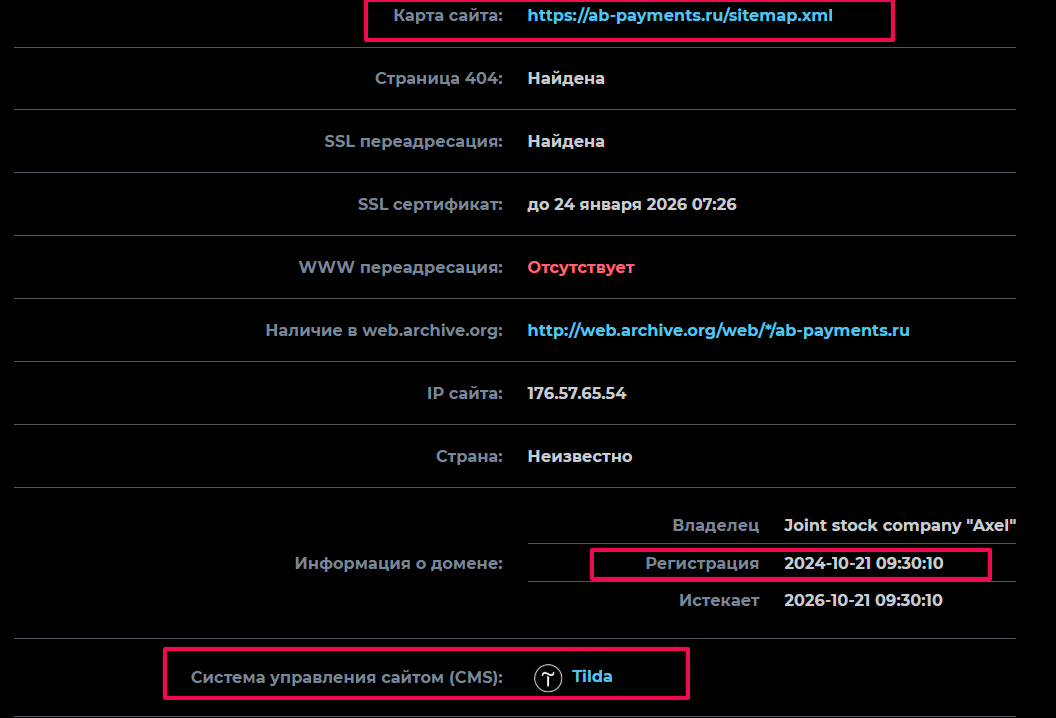
Task: Click the Tilda link text
Action: tap(592, 676)
